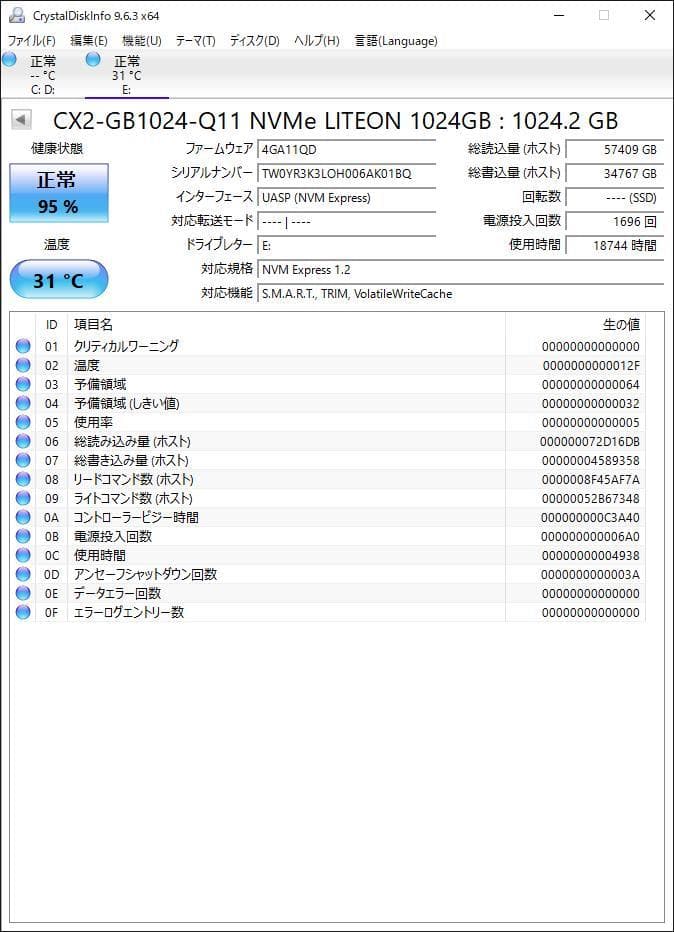
Task: Click blue status orb of C: D: disk
Action: click(x=9, y=59)
